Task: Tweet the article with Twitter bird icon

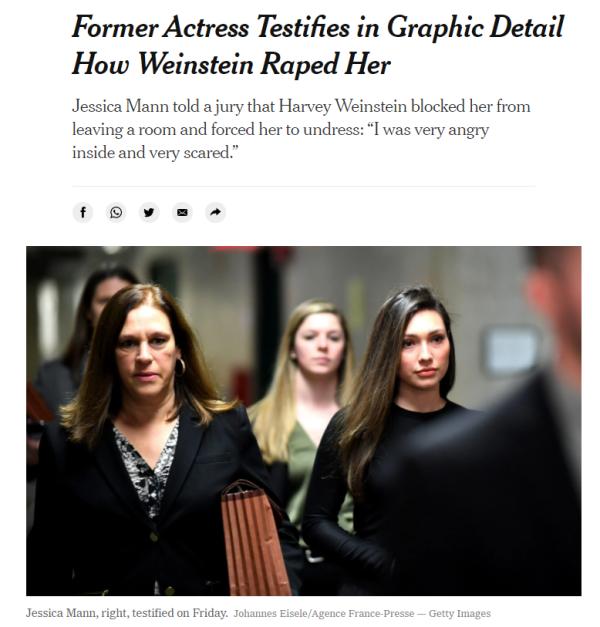Action: point(149,212)
